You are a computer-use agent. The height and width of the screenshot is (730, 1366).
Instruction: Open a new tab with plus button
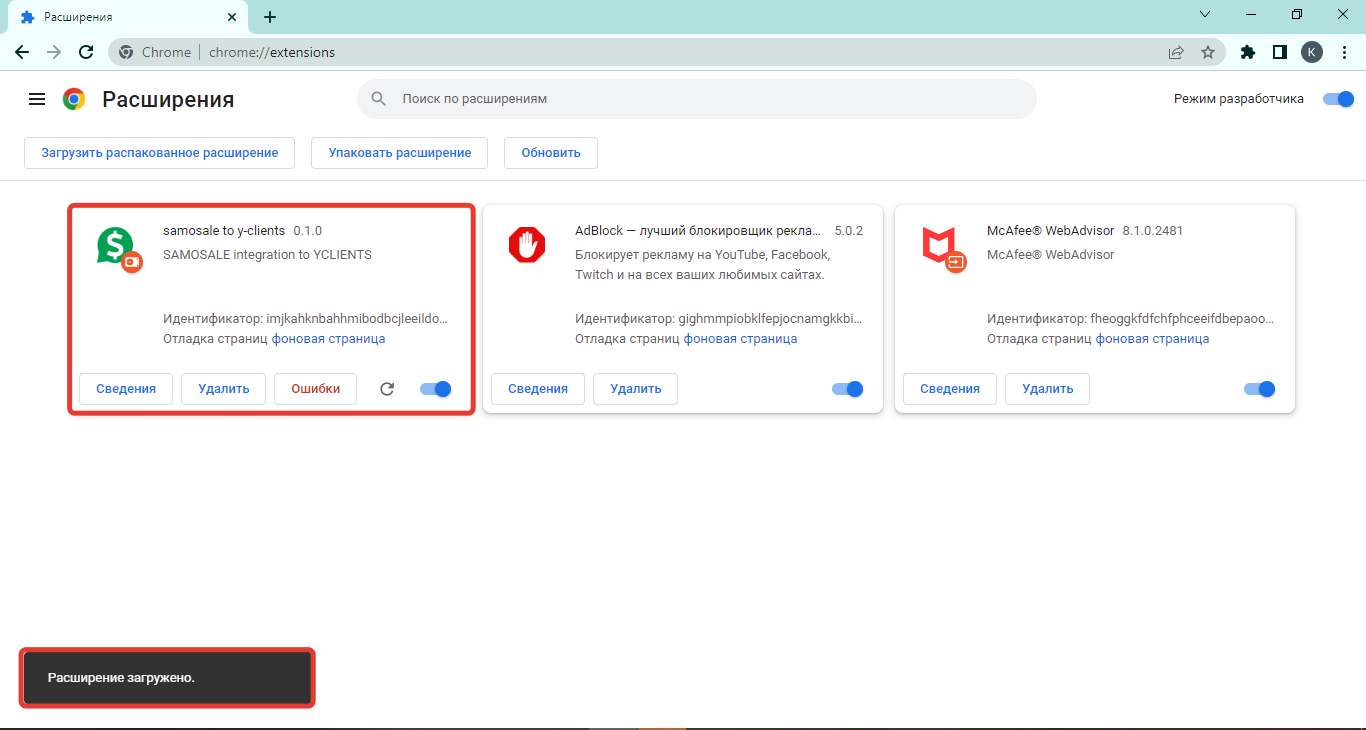[x=270, y=17]
